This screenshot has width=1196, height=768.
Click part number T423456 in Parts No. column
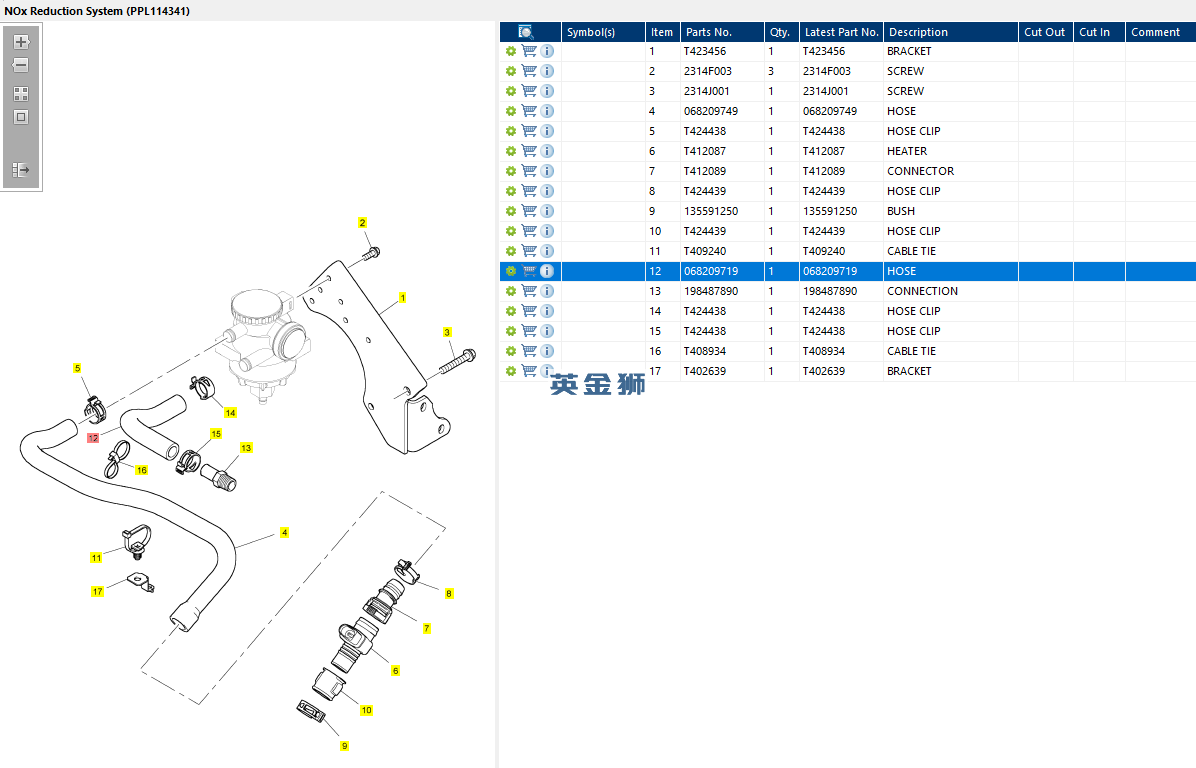(x=705, y=51)
